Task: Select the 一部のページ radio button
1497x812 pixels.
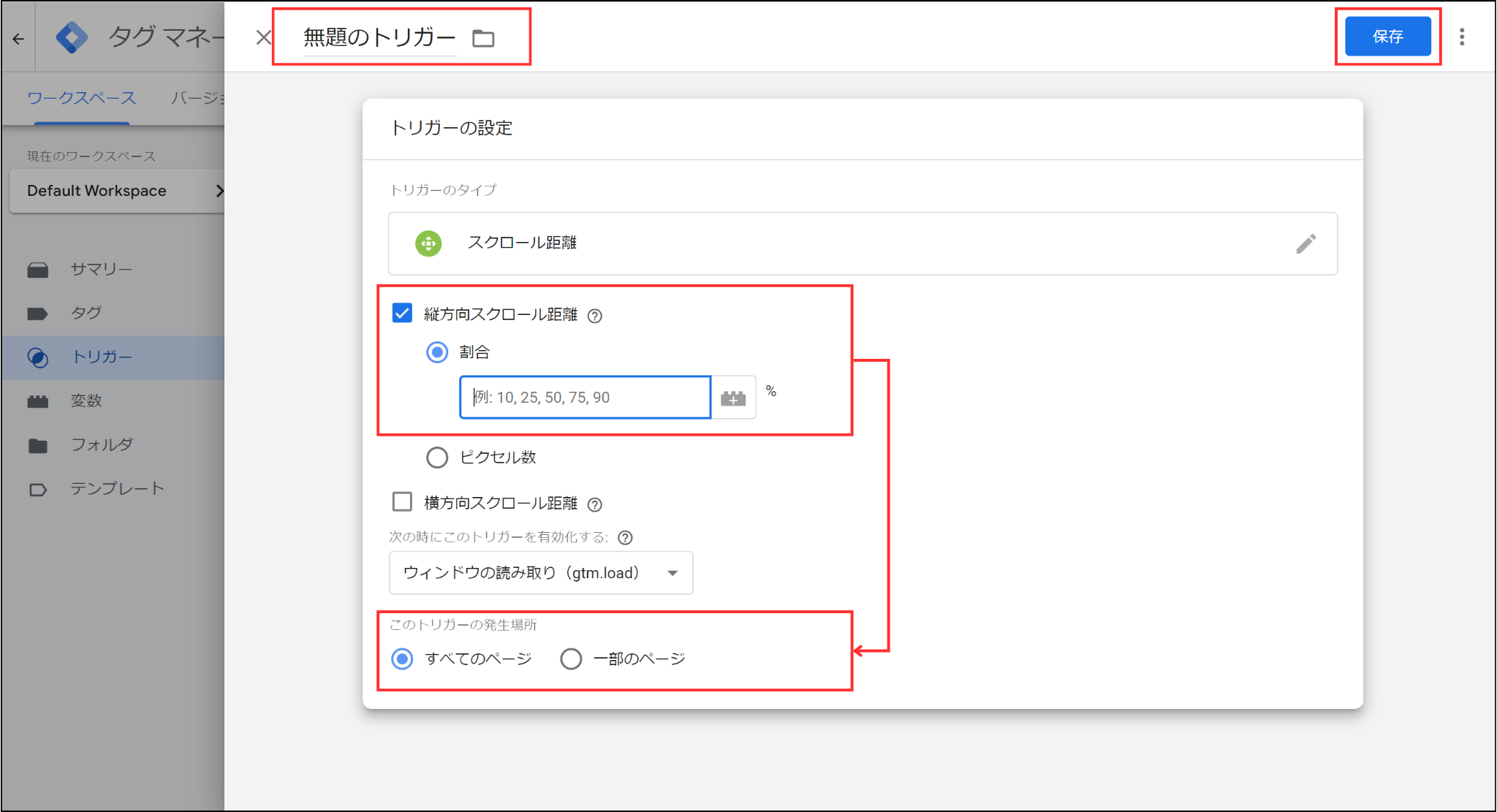Action: 571,659
